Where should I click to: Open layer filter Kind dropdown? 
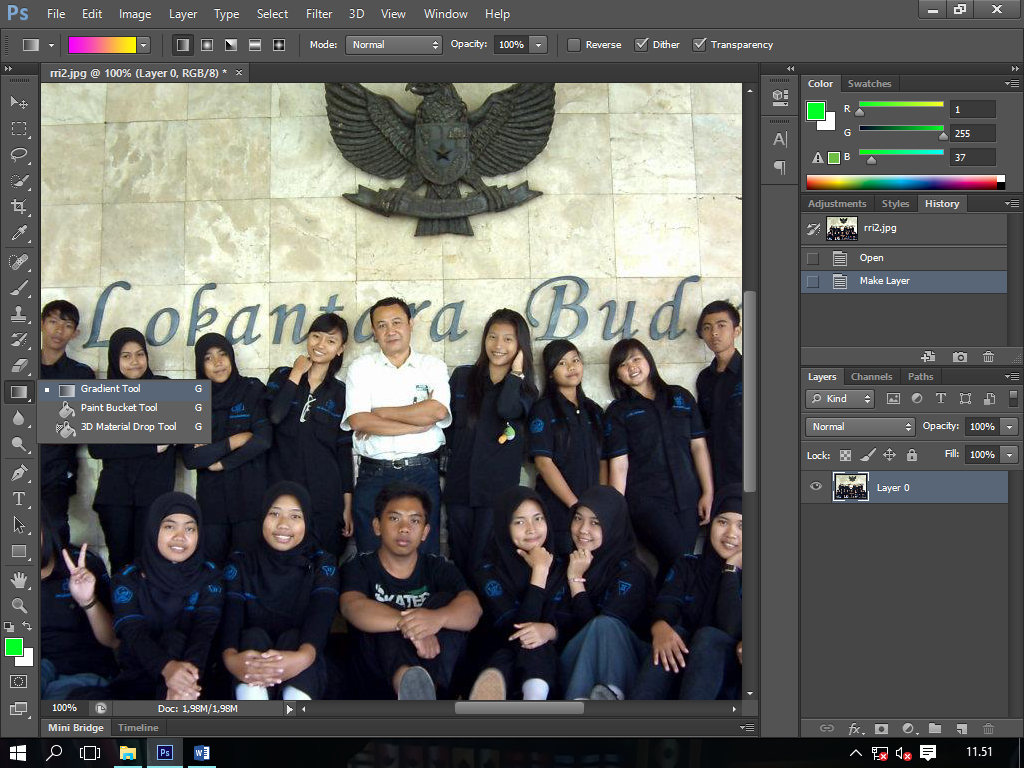coord(840,398)
